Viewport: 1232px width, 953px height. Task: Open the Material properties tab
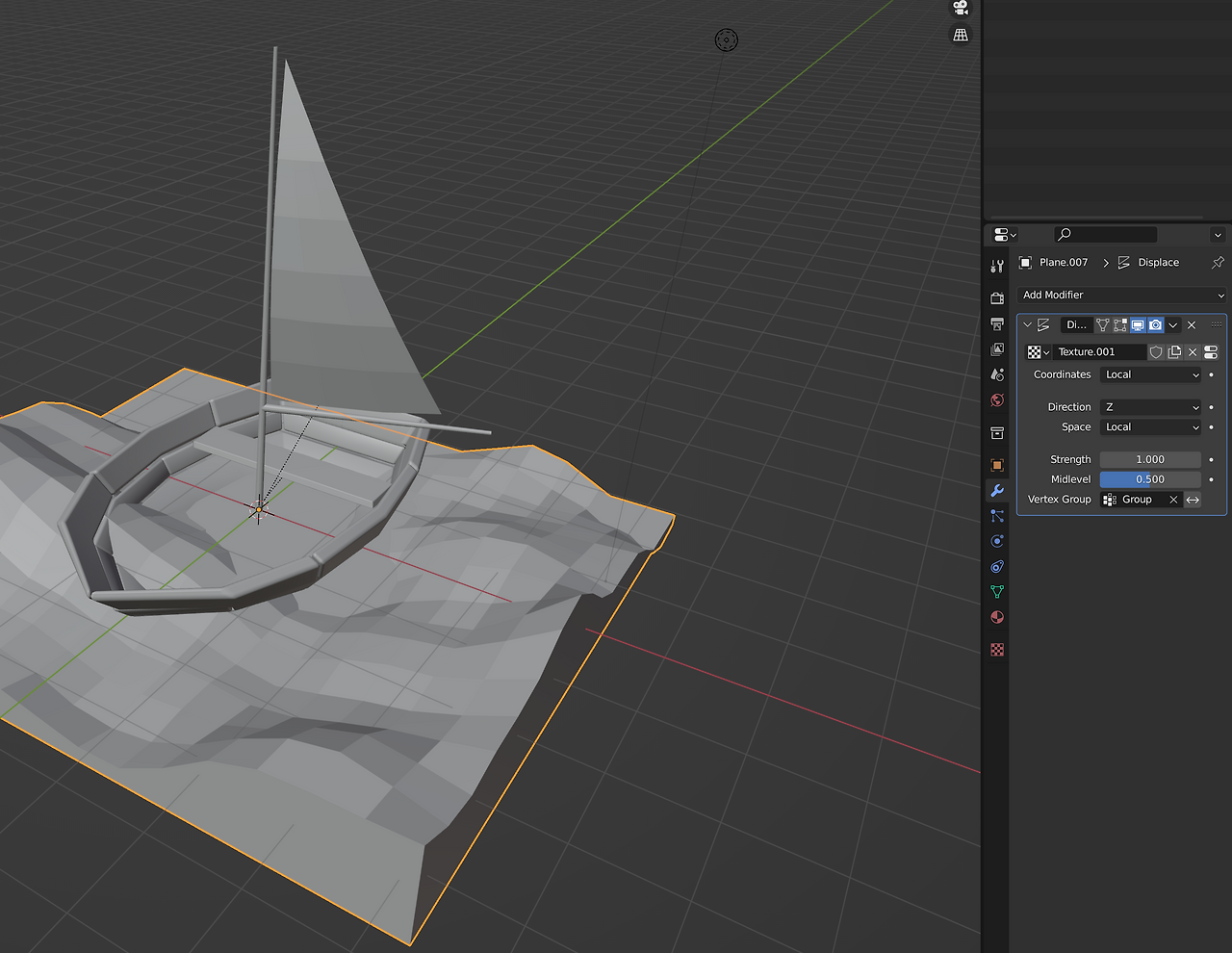(x=997, y=618)
